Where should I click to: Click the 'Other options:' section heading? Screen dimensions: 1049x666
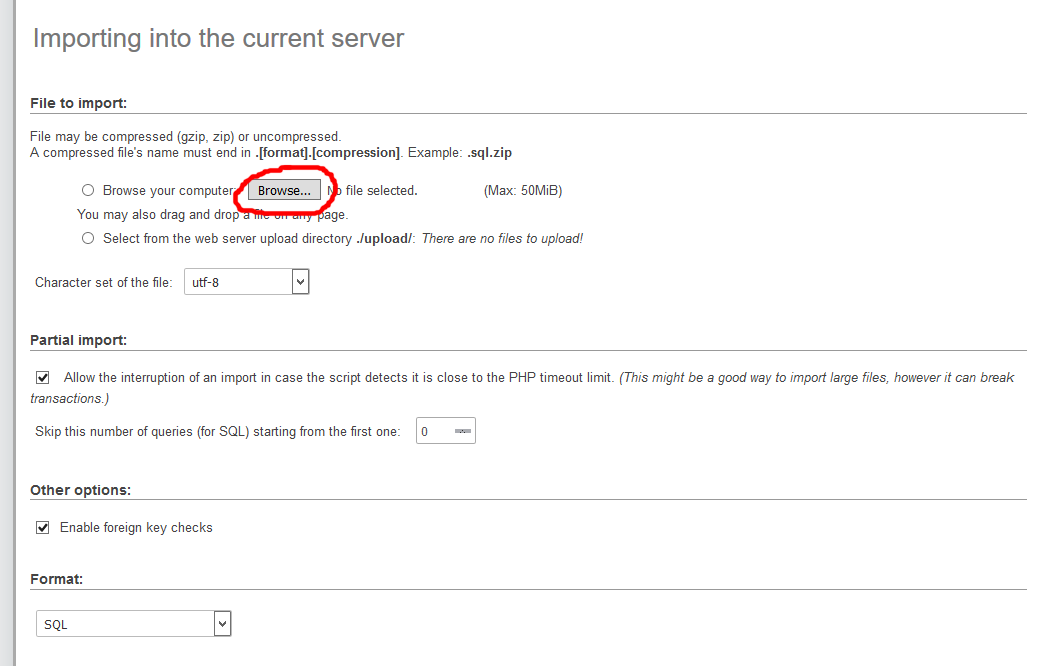pyautogui.click(x=80, y=490)
